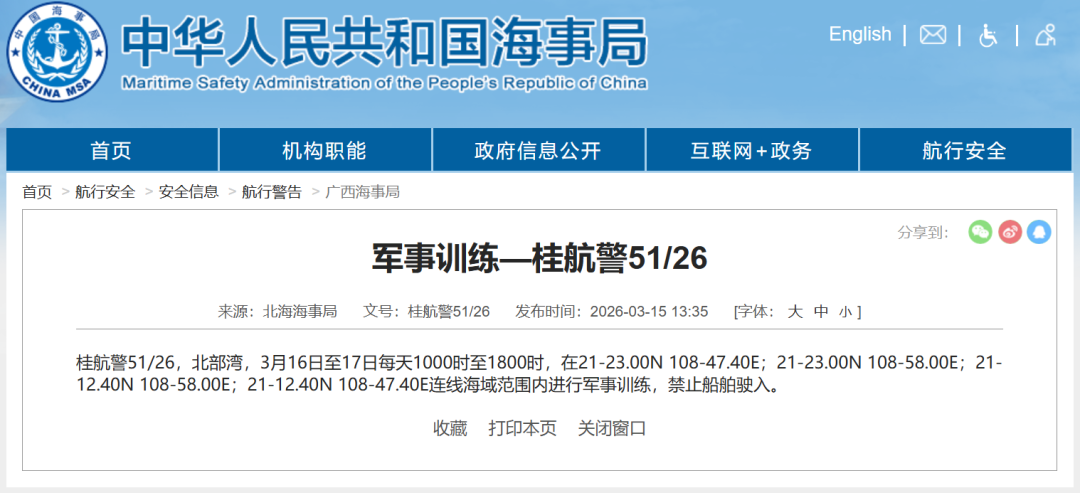Share the notice to WeChat
This screenshot has height=493, width=1080.
(x=980, y=232)
